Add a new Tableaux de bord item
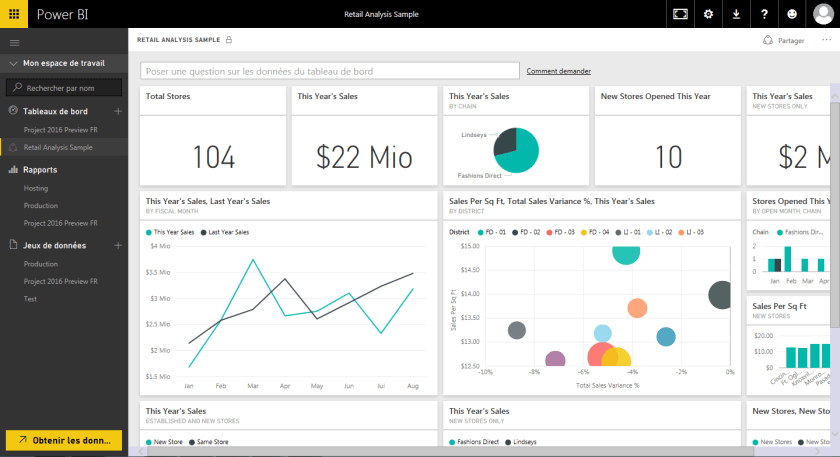 [118, 111]
